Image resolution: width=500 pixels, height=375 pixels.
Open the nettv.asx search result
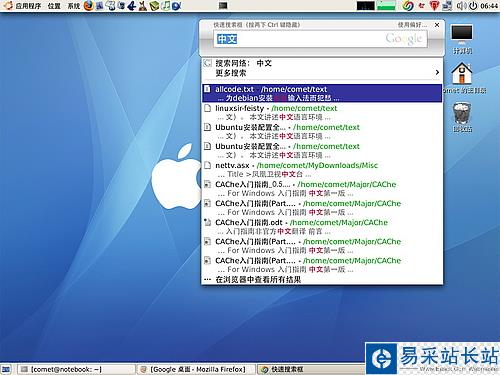pyautogui.click(x=322, y=169)
